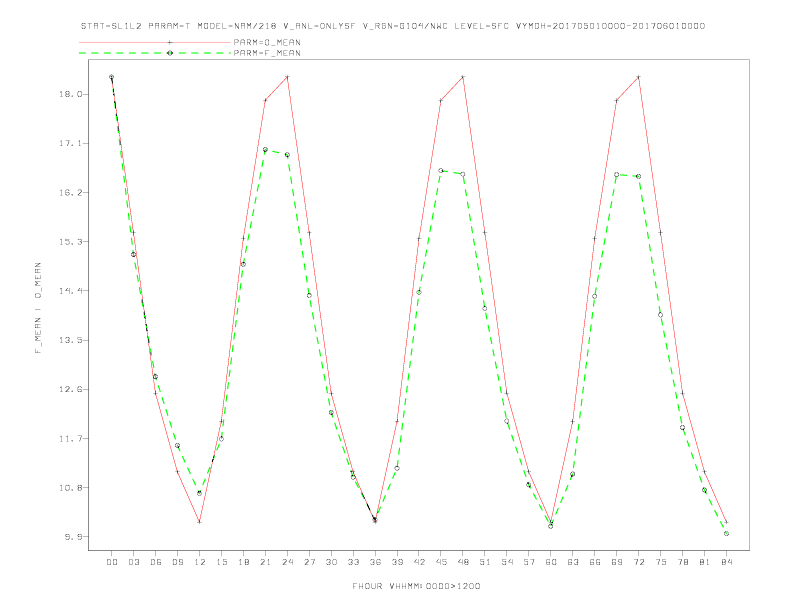Select the PARM=O_MEAN legend label
This screenshot has width=792, height=612.
tap(267, 42)
